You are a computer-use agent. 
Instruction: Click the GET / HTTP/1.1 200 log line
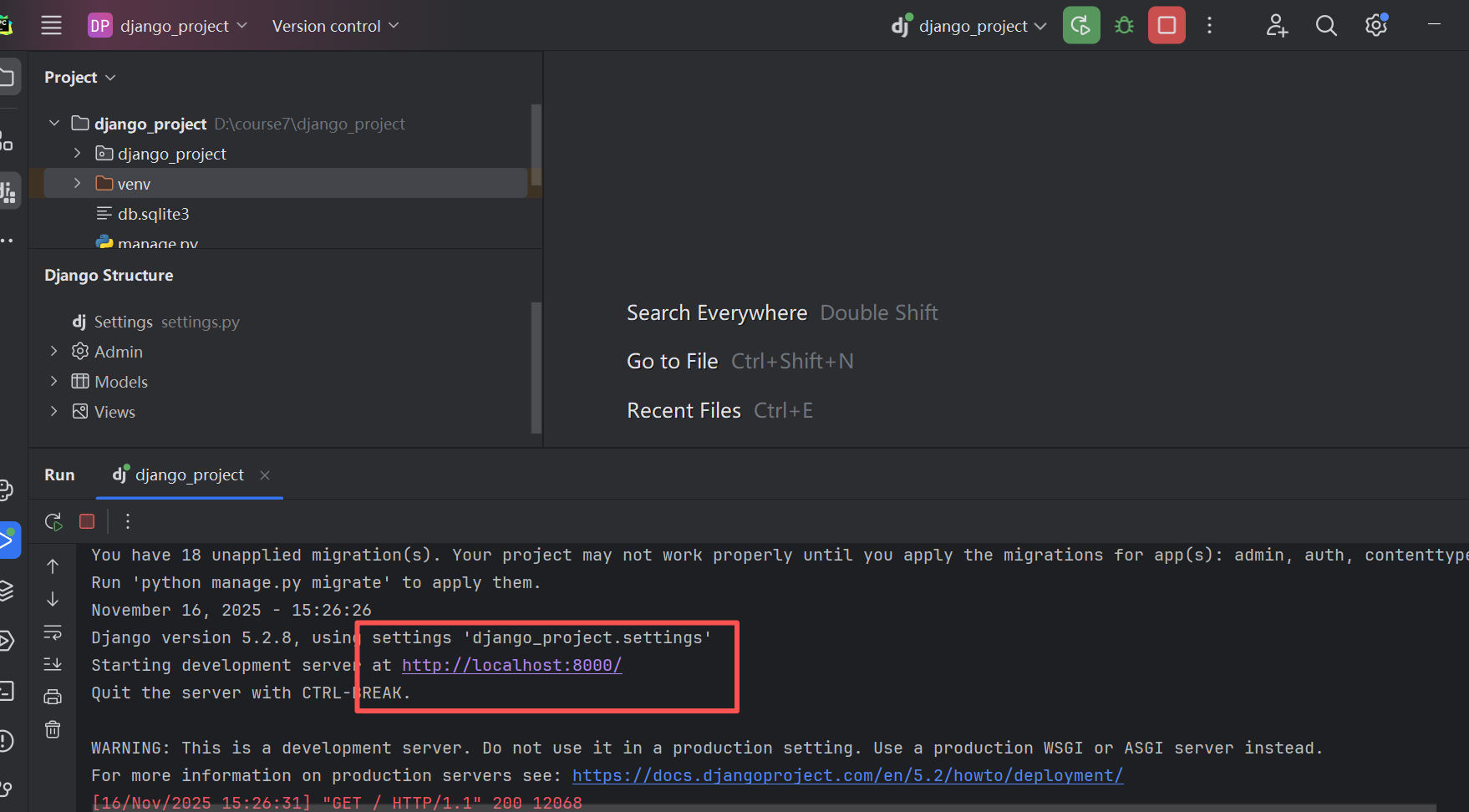pyautogui.click(x=337, y=803)
